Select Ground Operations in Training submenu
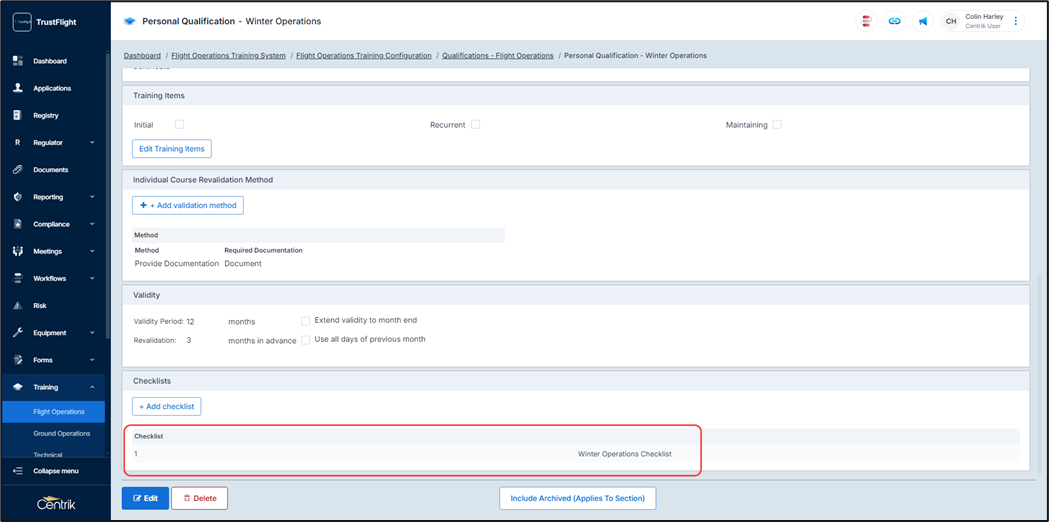The height and width of the screenshot is (522, 1049). (x=62, y=434)
